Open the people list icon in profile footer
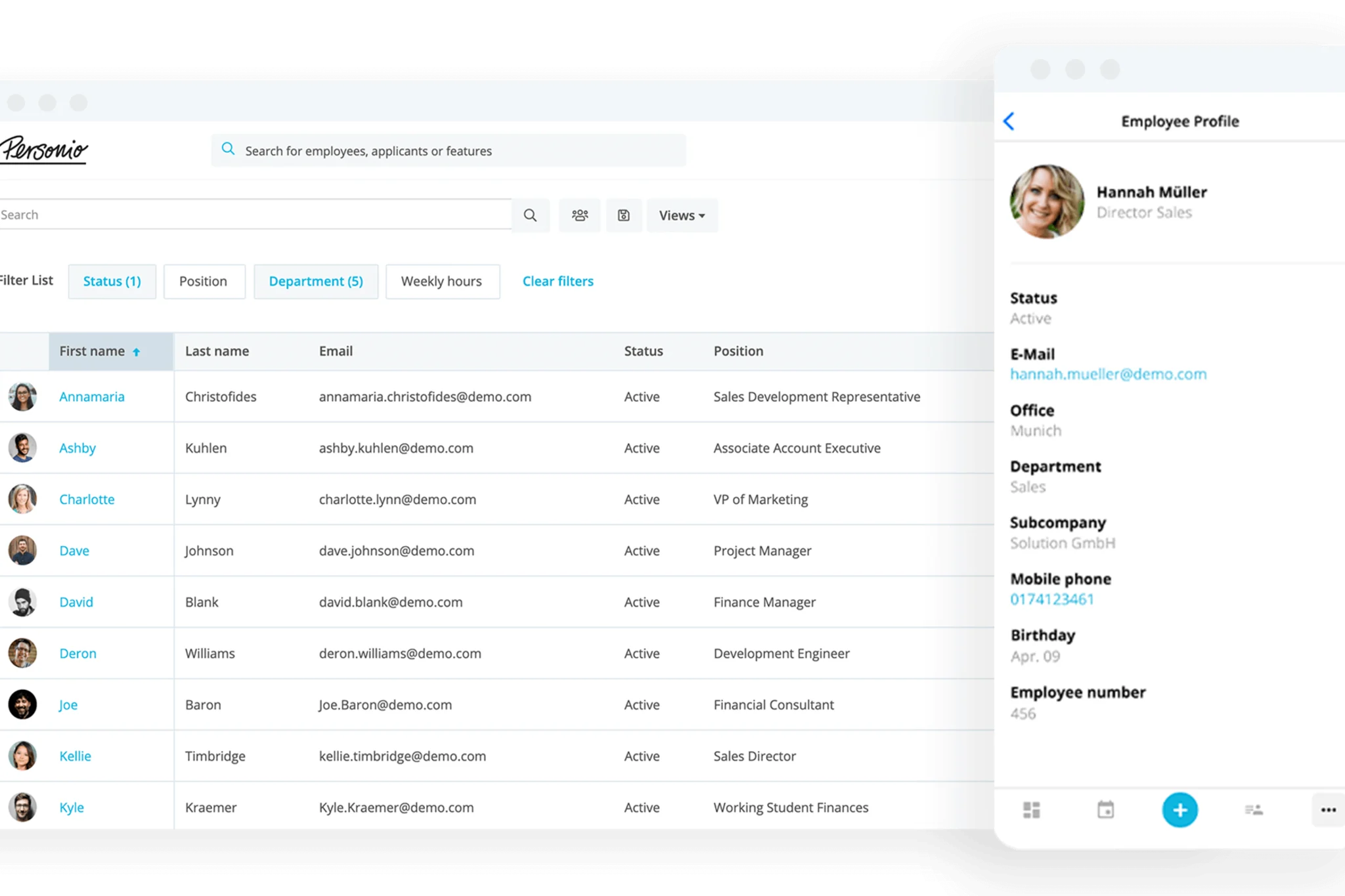 coord(1254,810)
